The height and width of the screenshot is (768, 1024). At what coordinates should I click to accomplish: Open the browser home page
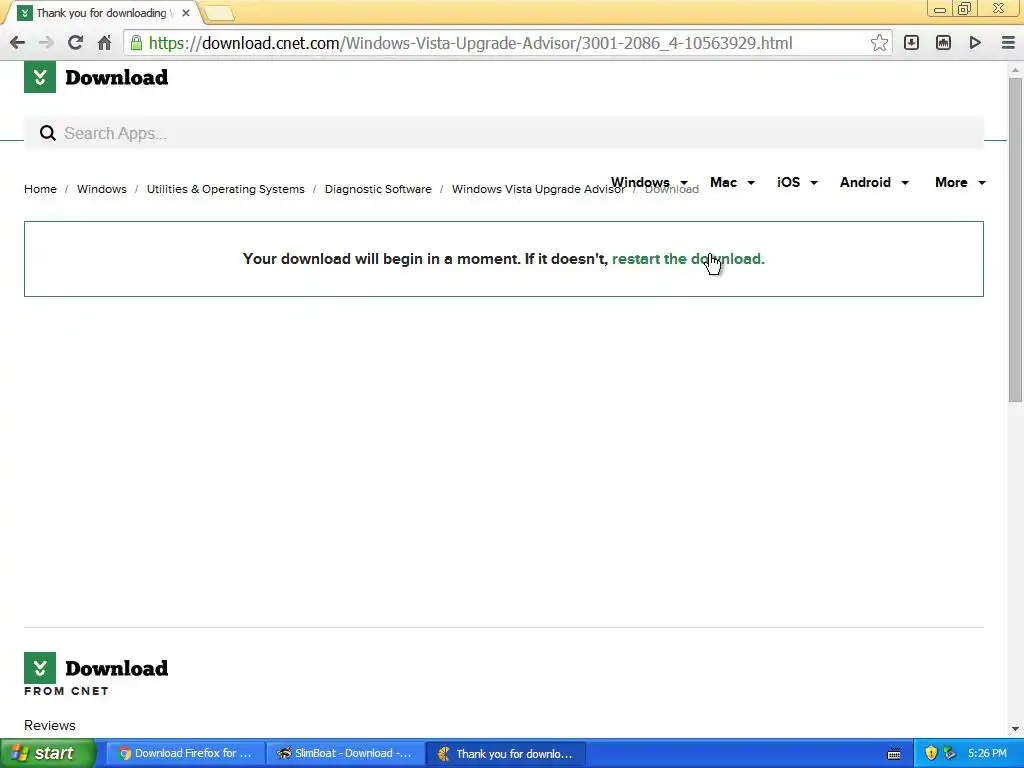point(104,43)
